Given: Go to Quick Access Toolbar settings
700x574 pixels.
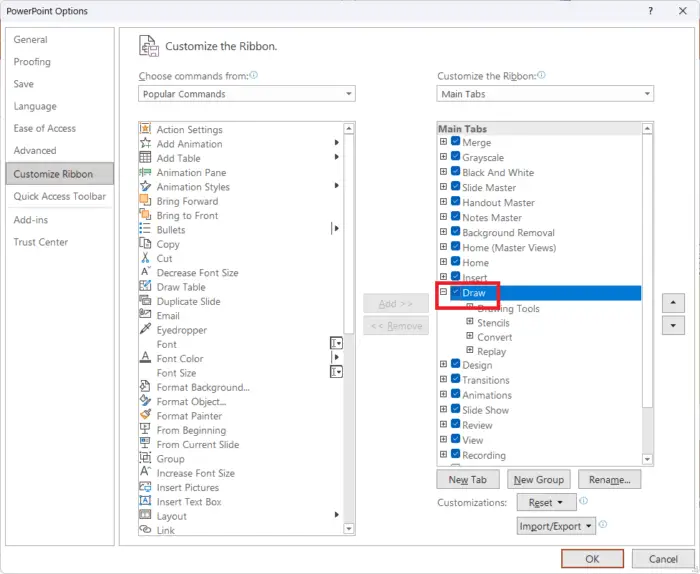Looking at the screenshot, I should [x=60, y=196].
